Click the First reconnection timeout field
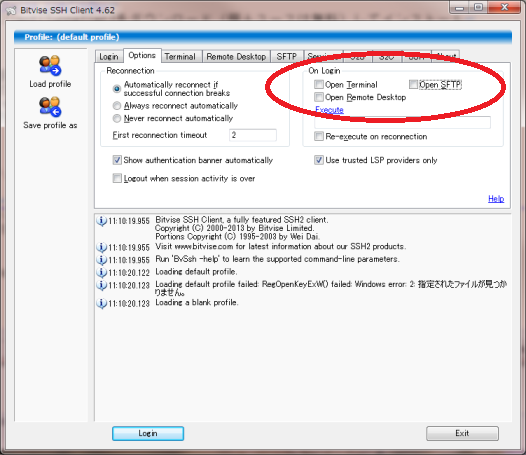Viewport: 526px width, 455px height. pos(253,135)
